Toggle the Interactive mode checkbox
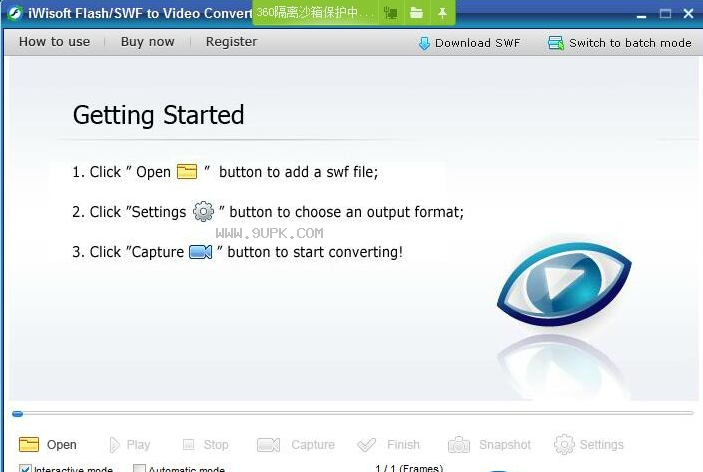Viewport: 703px width, 472px height. [x=26, y=468]
